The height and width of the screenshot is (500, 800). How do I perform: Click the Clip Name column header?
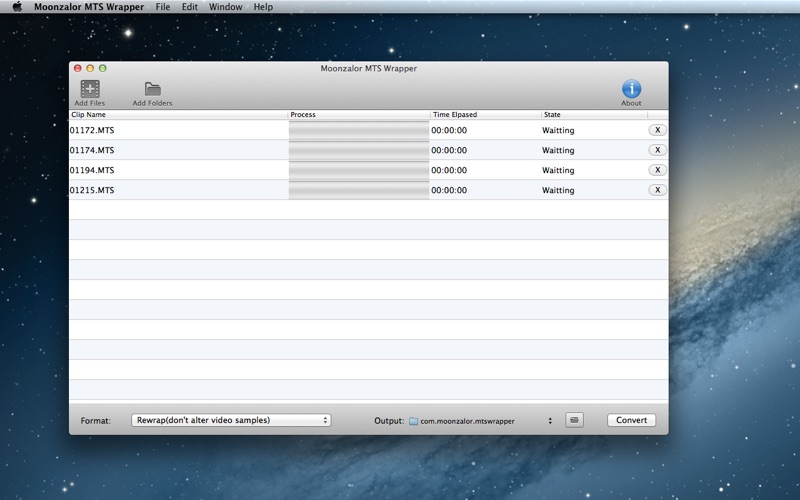tap(179, 115)
